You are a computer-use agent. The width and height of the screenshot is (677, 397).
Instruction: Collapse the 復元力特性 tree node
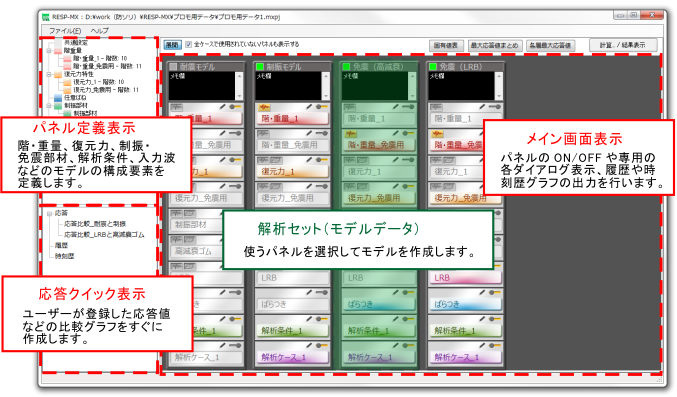pos(49,74)
